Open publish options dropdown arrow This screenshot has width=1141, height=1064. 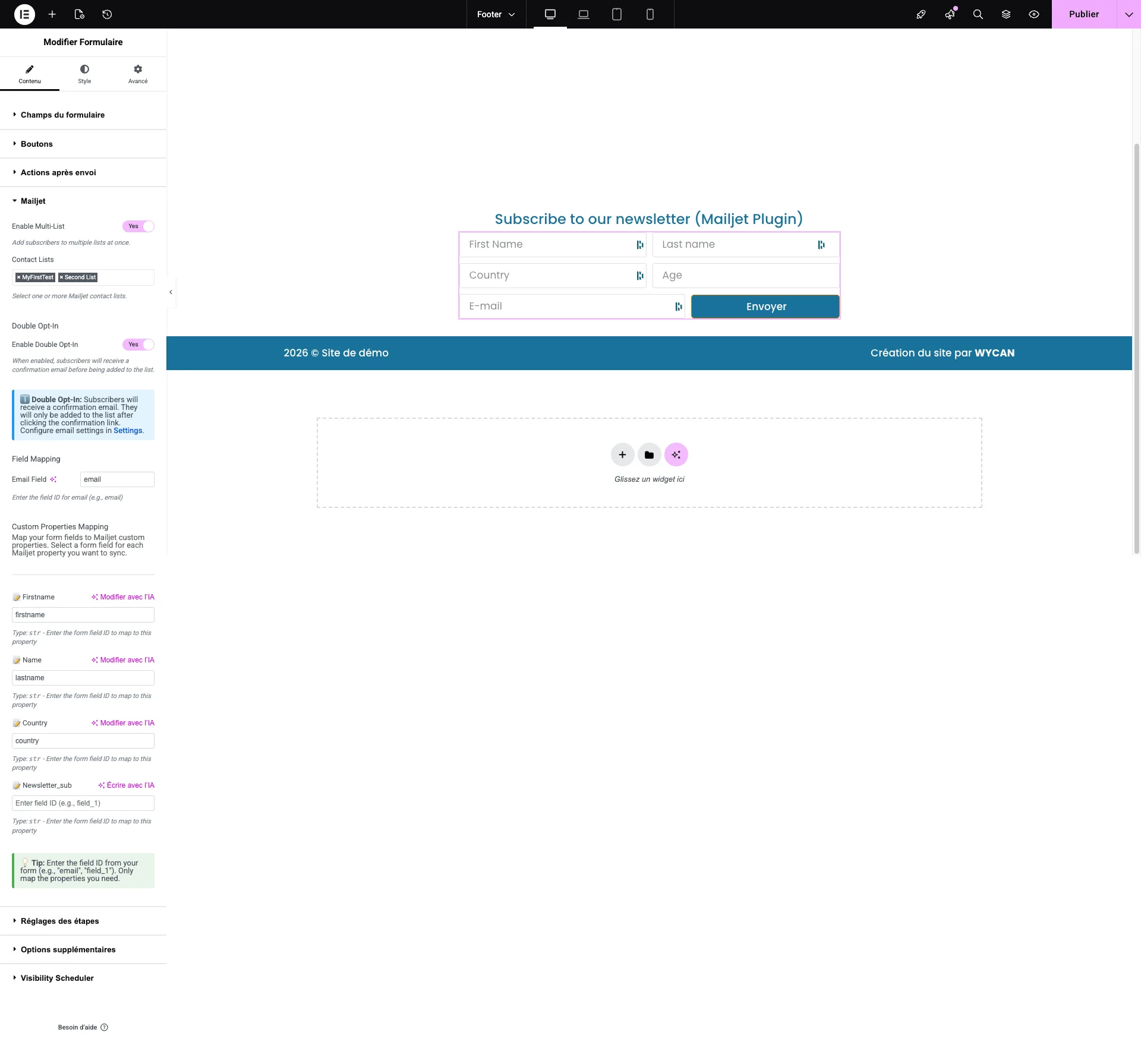1129,14
